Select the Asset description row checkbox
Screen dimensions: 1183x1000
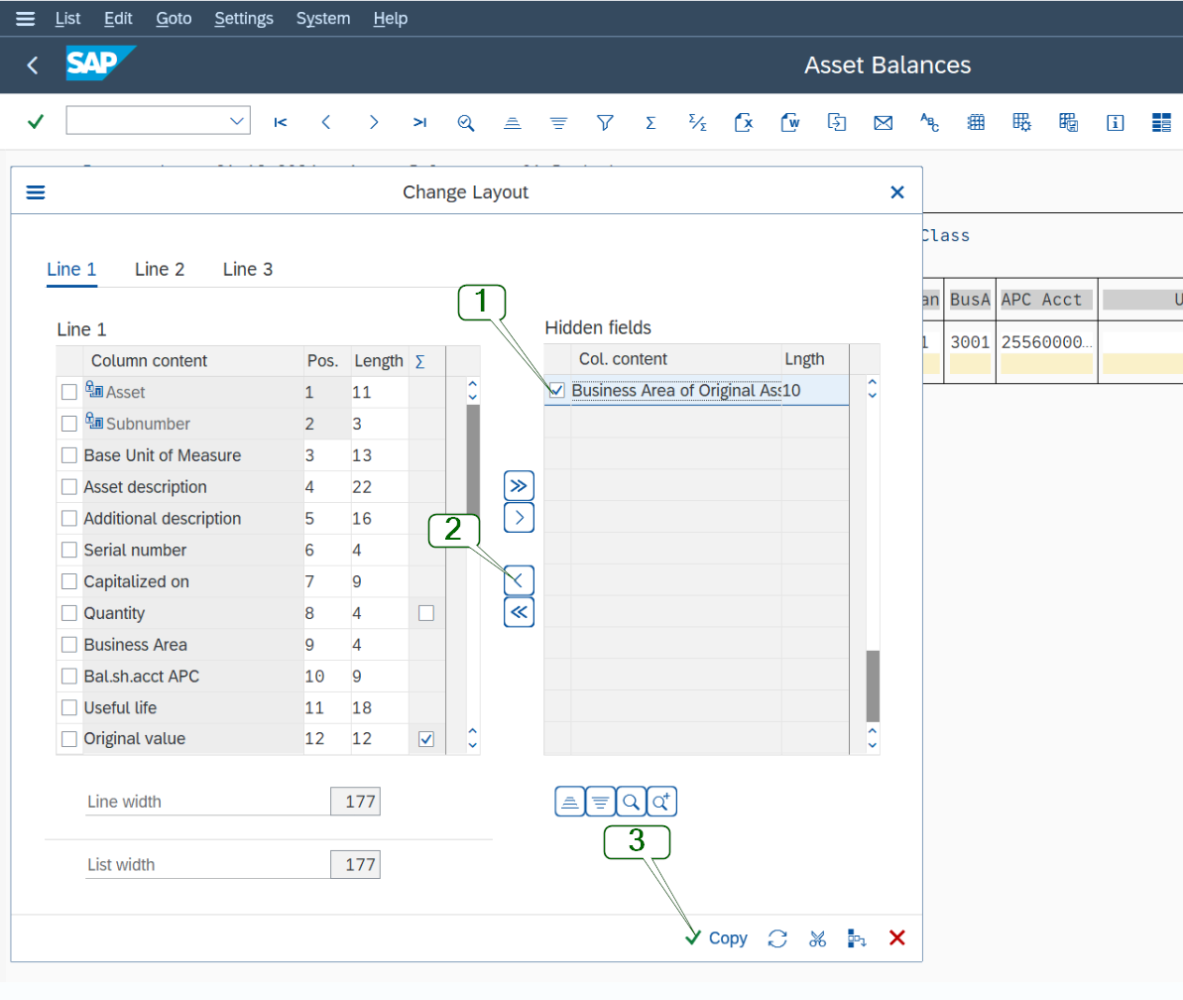pos(69,487)
